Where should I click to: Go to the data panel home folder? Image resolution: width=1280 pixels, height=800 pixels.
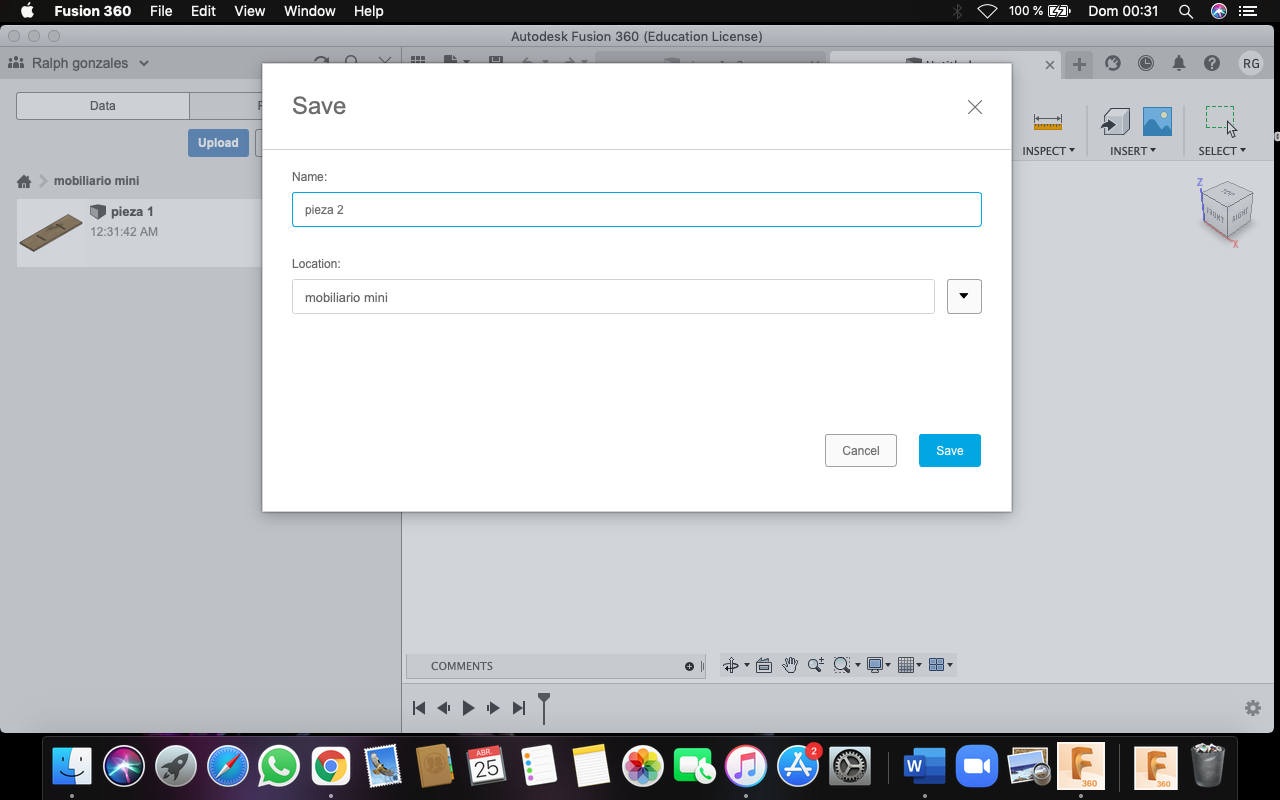click(x=24, y=181)
